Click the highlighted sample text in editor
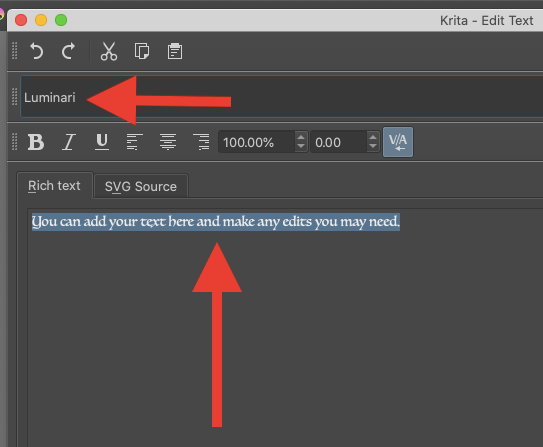The width and height of the screenshot is (543, 447). tap(216, 222)
